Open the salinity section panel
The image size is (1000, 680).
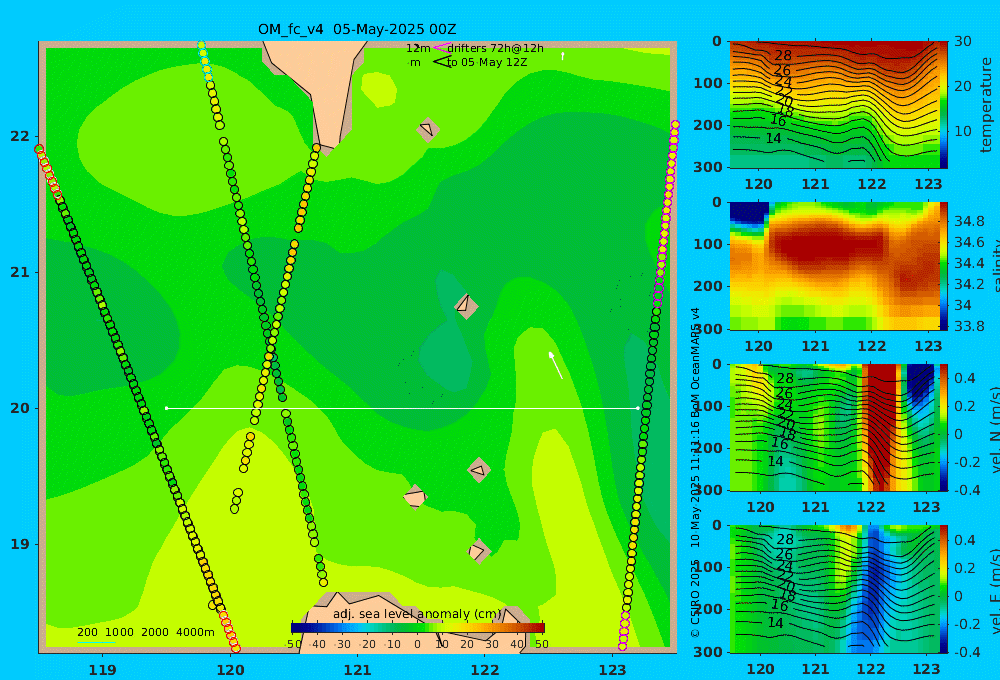[x=833, y=266]
